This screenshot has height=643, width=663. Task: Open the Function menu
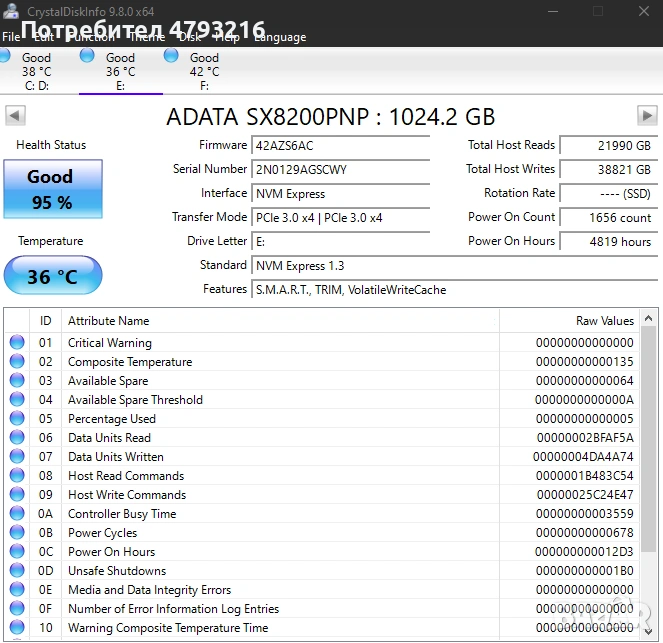pos(91,37)
